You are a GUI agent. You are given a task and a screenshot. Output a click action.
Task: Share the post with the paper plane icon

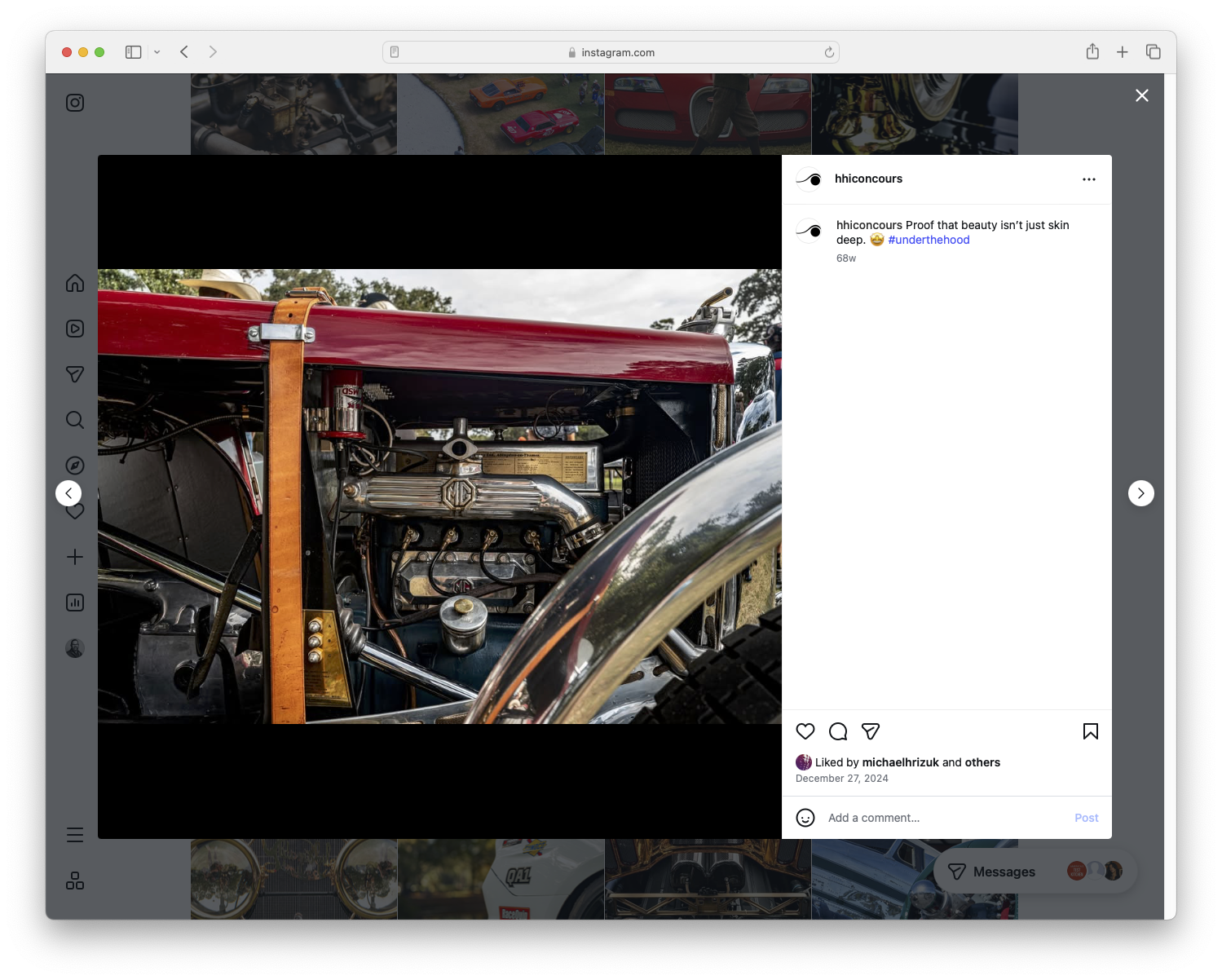click(871, 731)
